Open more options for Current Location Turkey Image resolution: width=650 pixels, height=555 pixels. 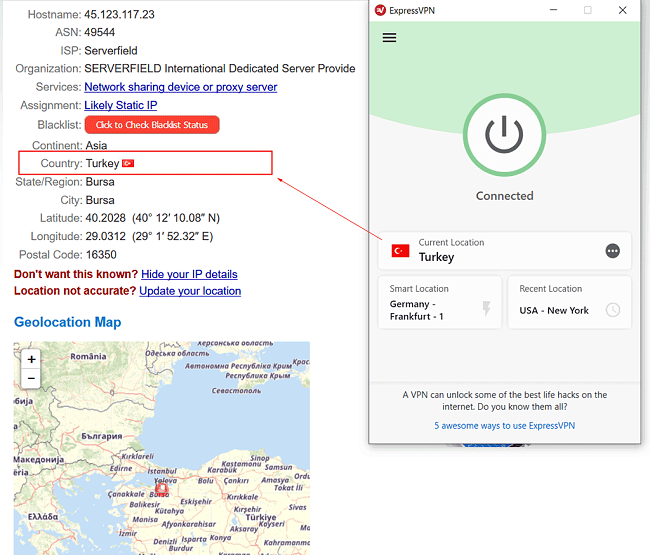(x=612, y=251)
